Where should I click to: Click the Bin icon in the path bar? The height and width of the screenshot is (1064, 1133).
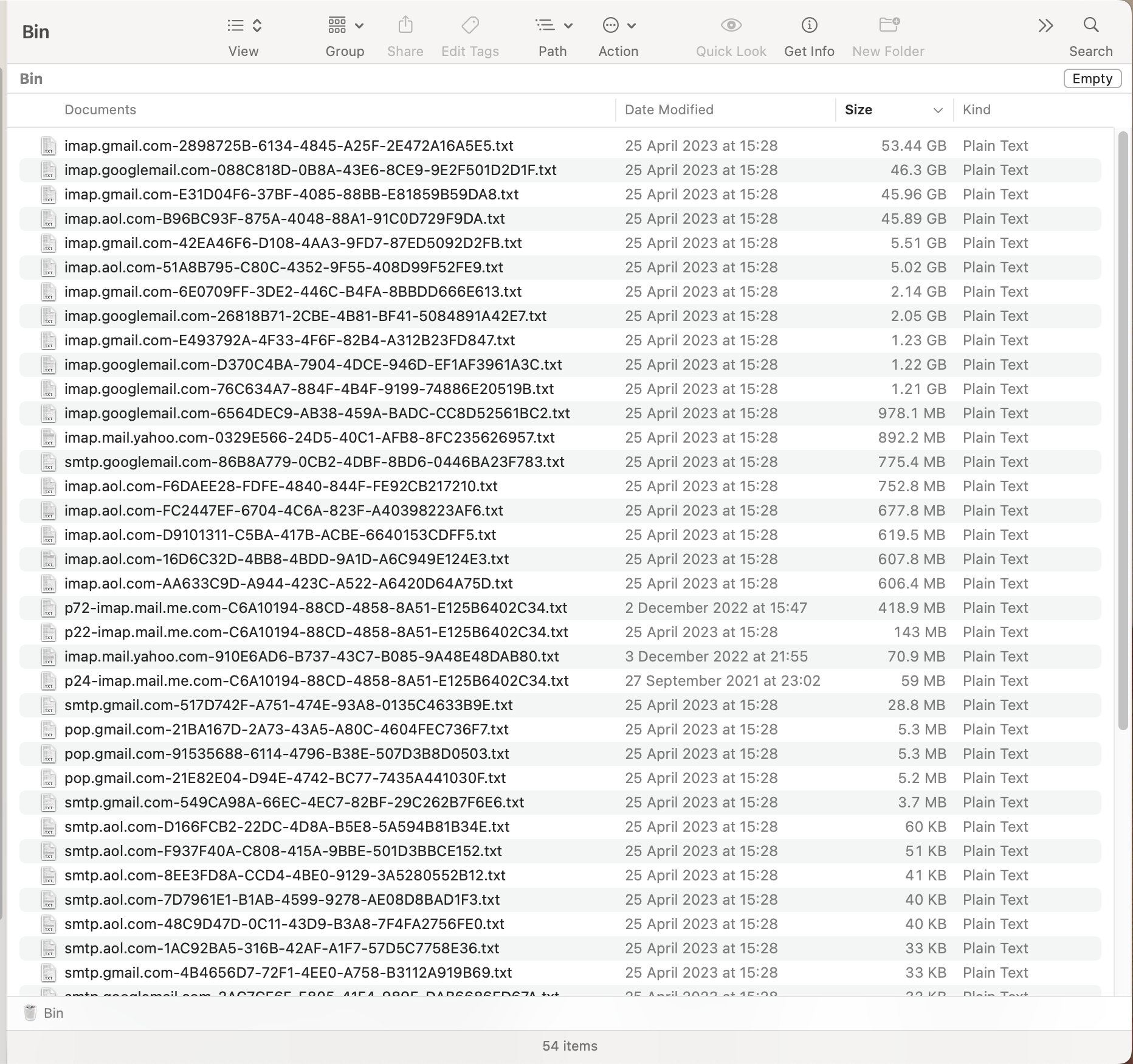pyautogui.click(x=30, y=1013)
